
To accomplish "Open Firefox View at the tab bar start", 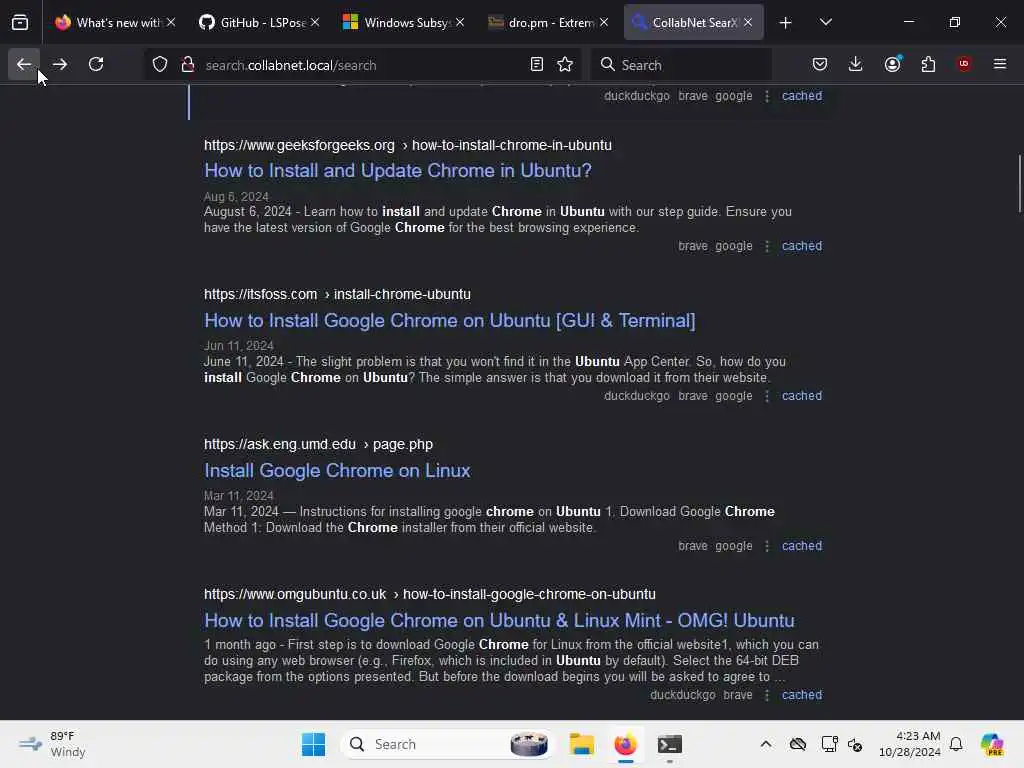I will tap(20, 23).
